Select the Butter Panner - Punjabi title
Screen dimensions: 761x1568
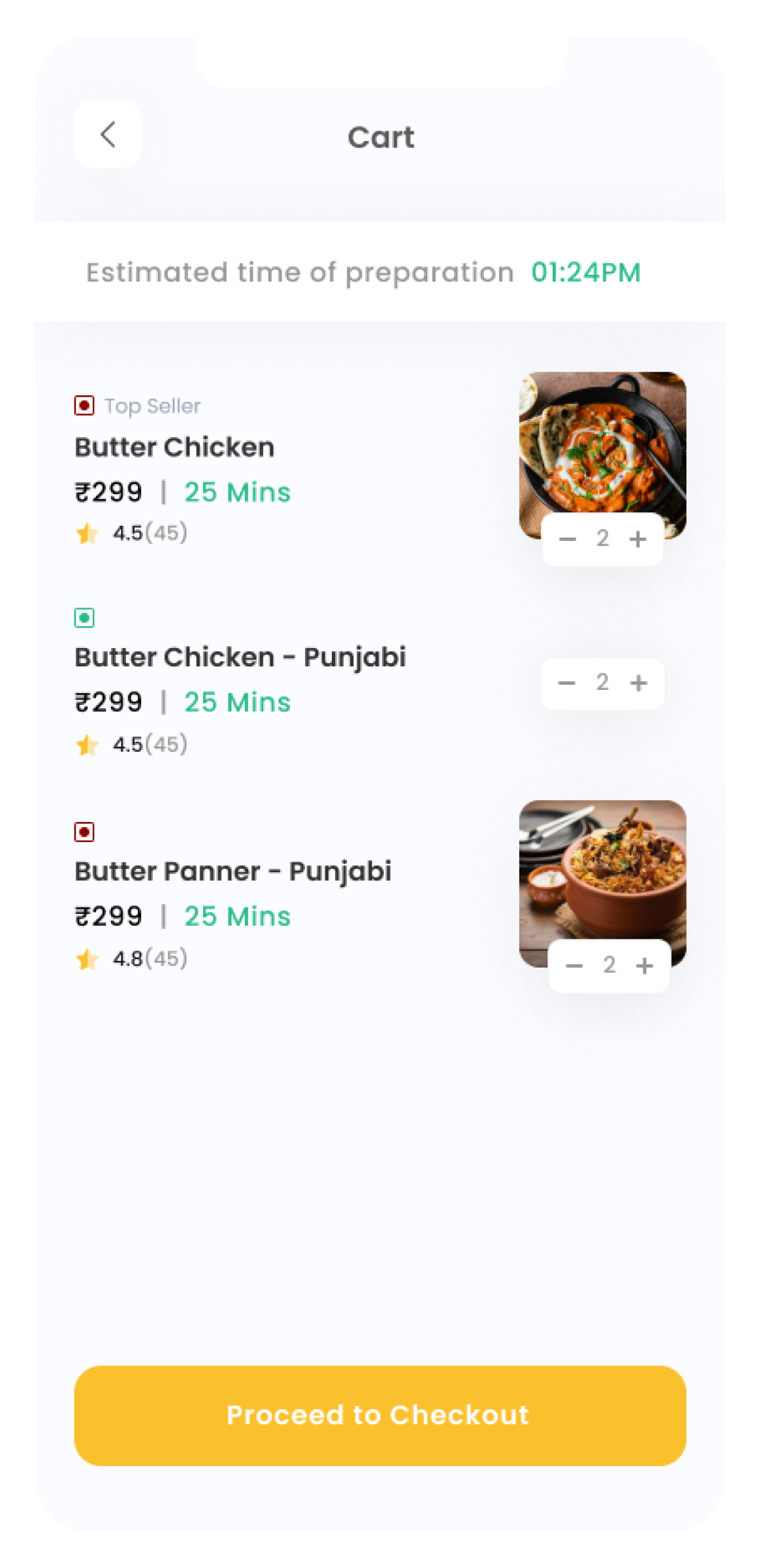233,872
